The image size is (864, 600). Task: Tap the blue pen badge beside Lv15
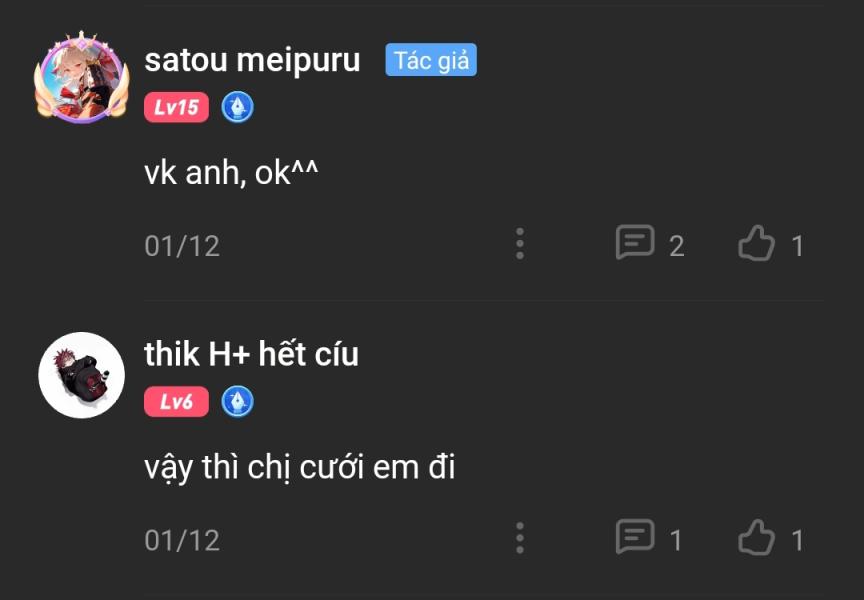tap(237, 107)
